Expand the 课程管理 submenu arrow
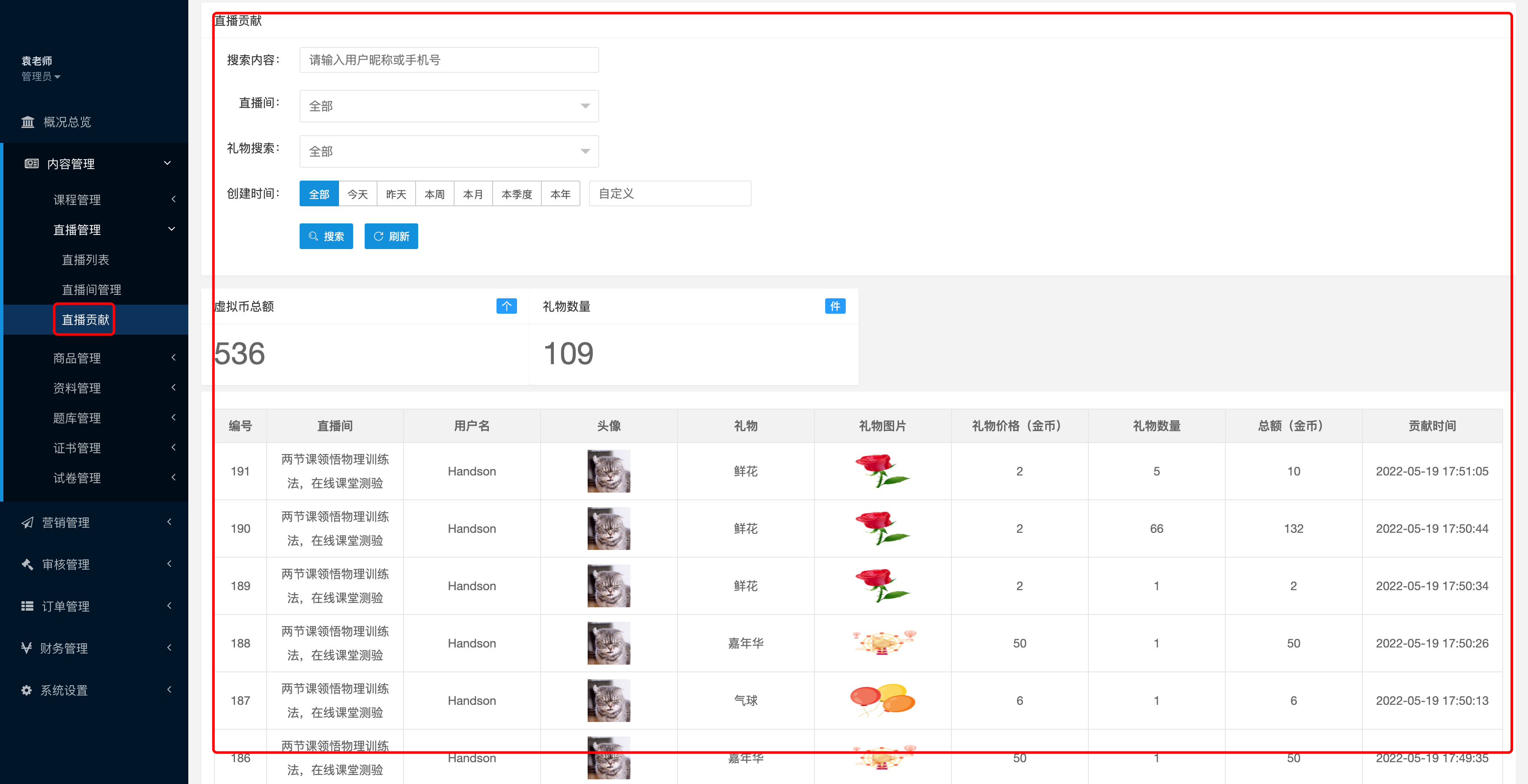 [173, 199]
